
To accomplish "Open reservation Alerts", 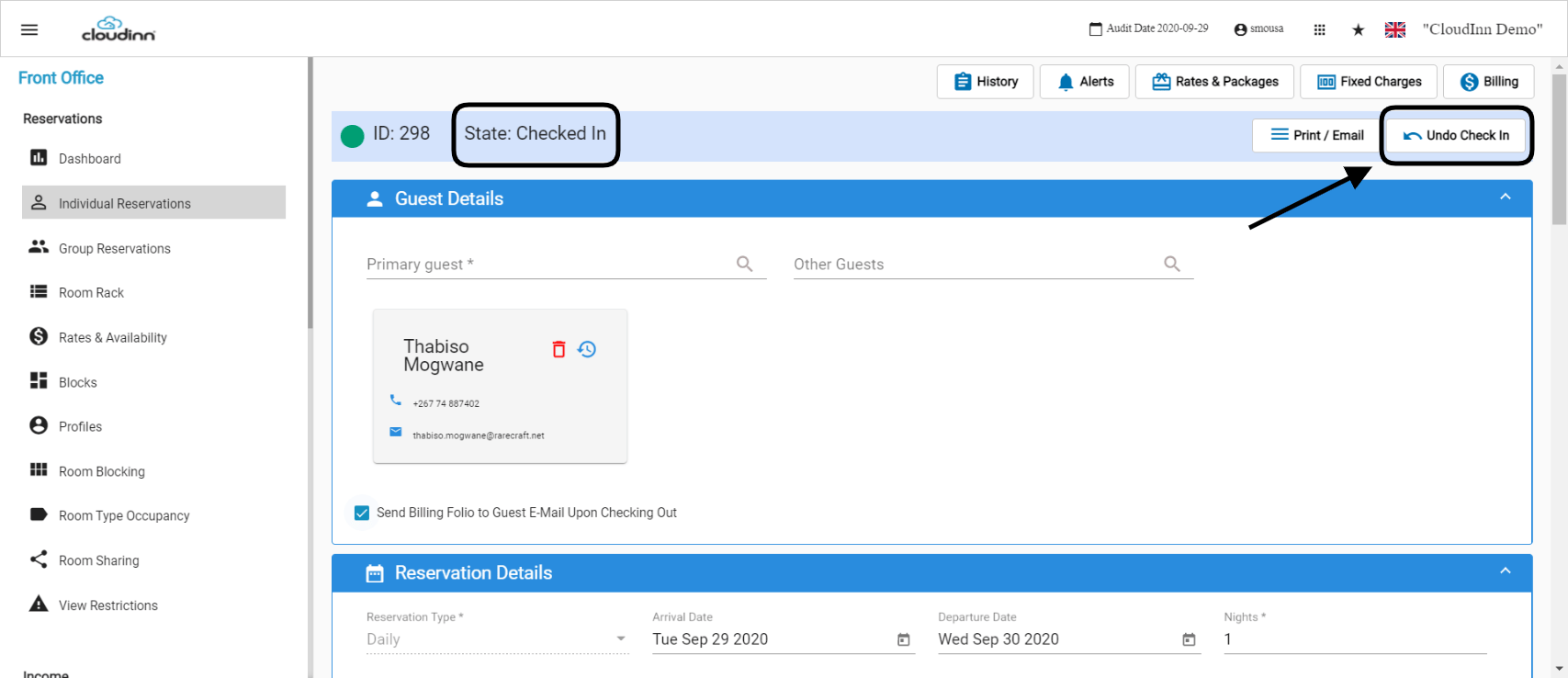I will coord(1085,82).
